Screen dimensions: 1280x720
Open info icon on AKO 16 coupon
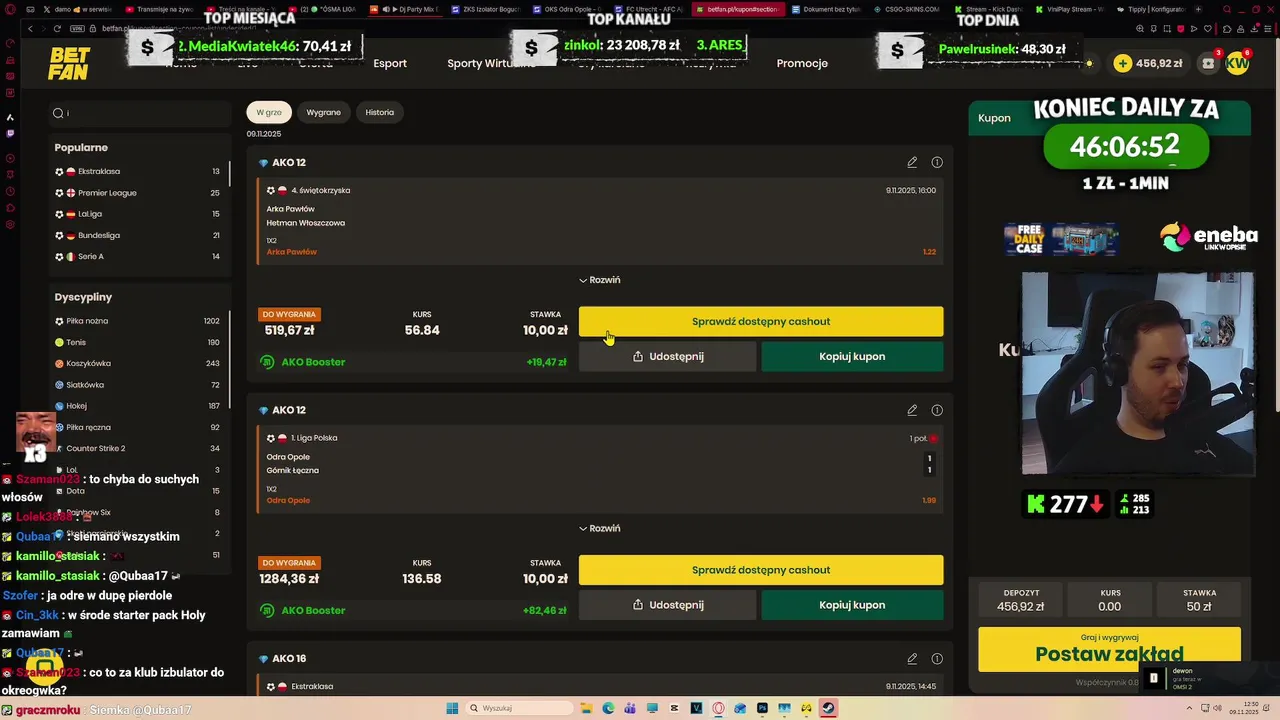coord(937,659)
